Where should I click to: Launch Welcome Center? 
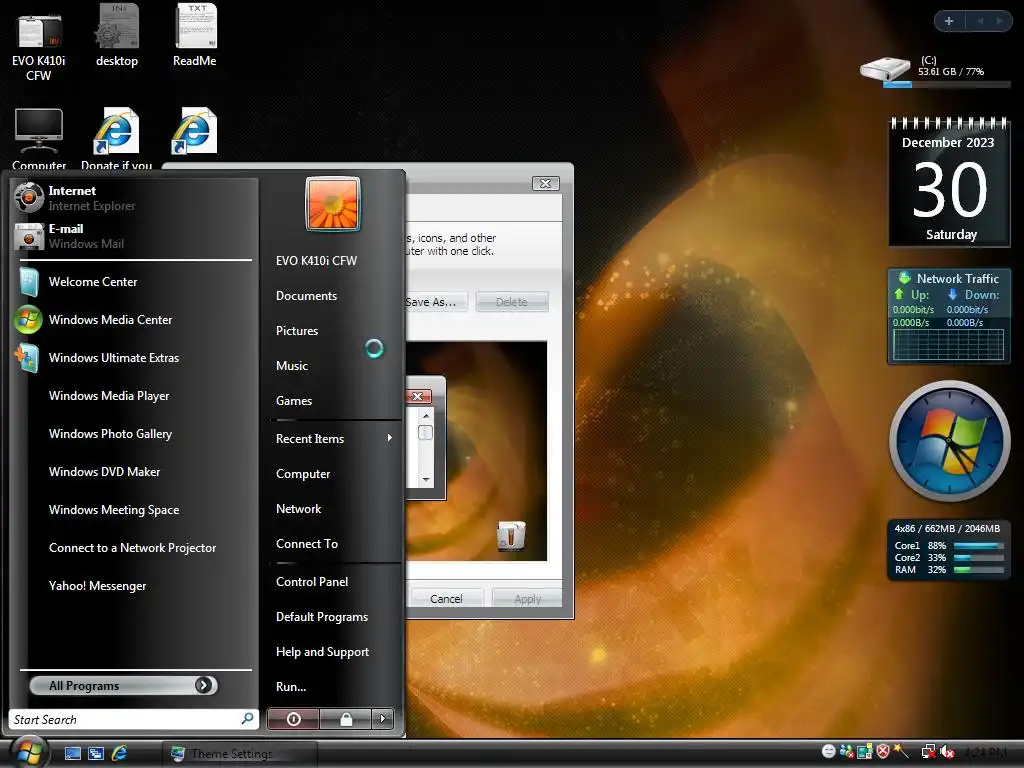pos(134,281)
